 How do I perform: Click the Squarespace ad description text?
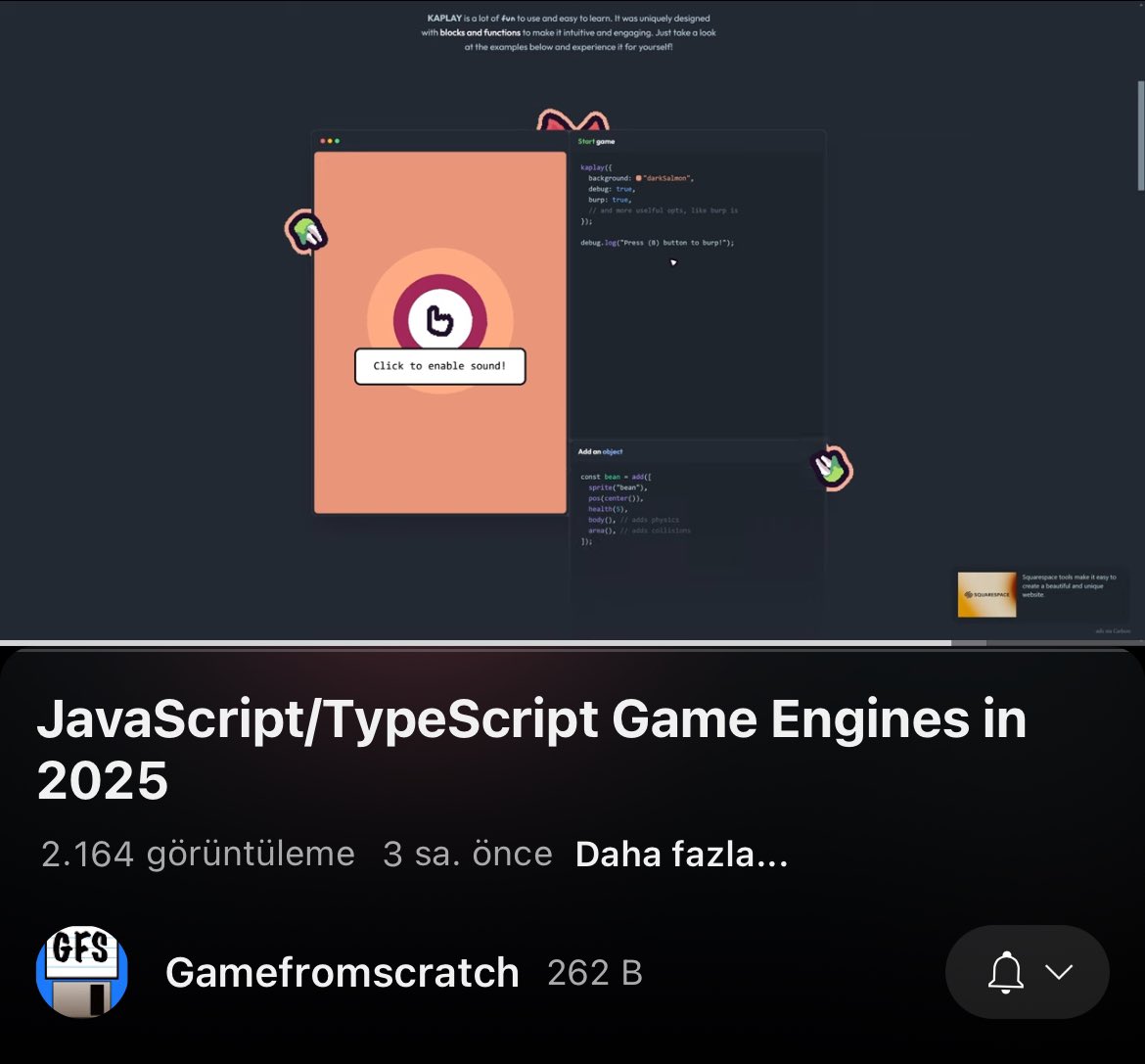(1069, 585)
